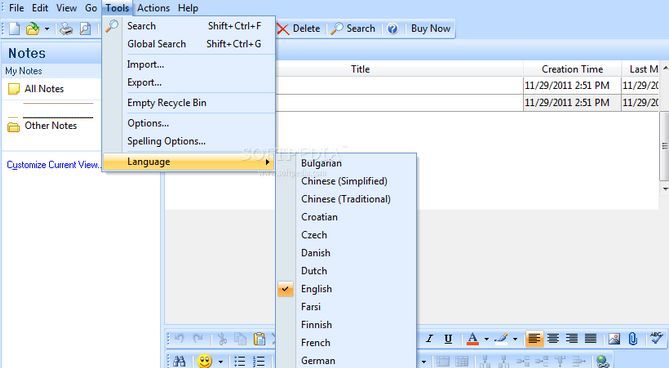
Task: Sort by Creation Time column header
Action: tap(572, 69)
